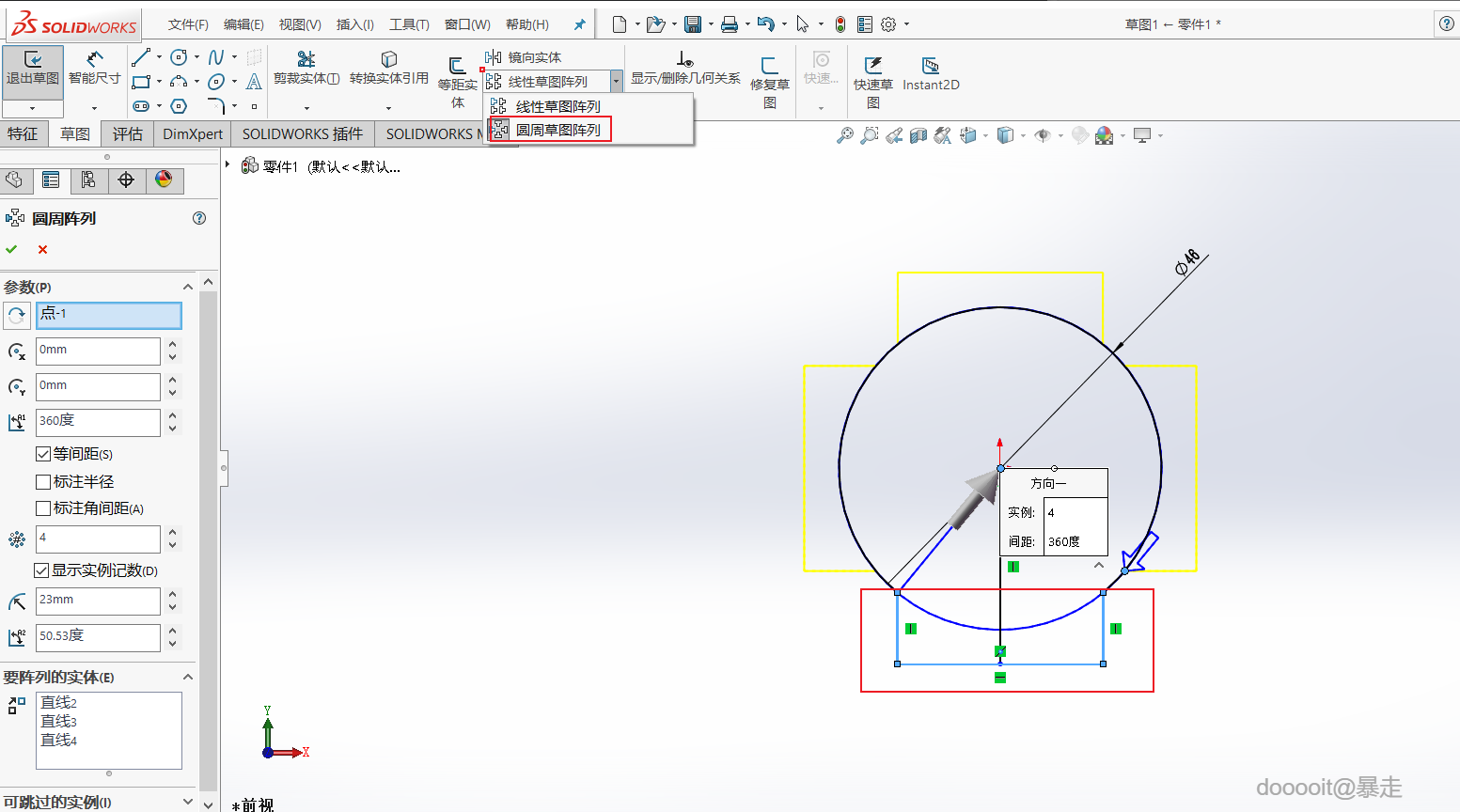The height and width of the screenshot is (812, 1460).
Task: Choose Circular Sketch Pattern (圆周草图阵列) menu item
Action: click(x=557, y=130)
